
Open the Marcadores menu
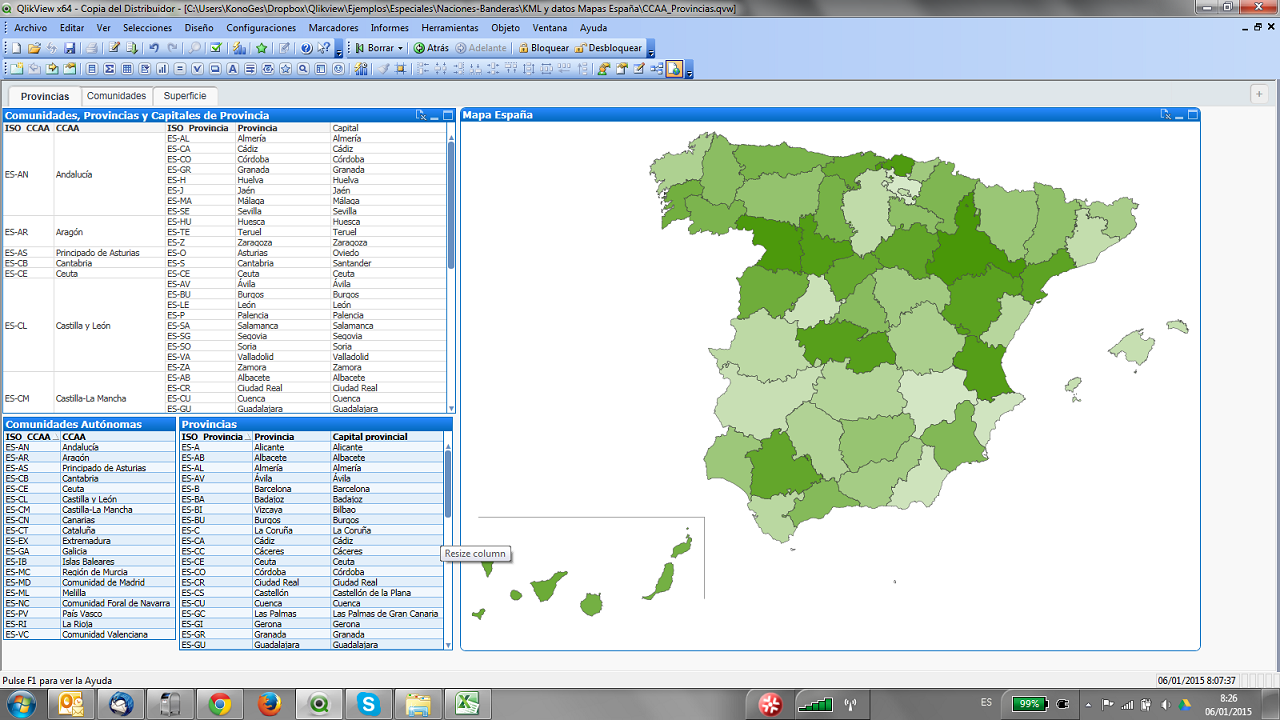tap(334, 28)
